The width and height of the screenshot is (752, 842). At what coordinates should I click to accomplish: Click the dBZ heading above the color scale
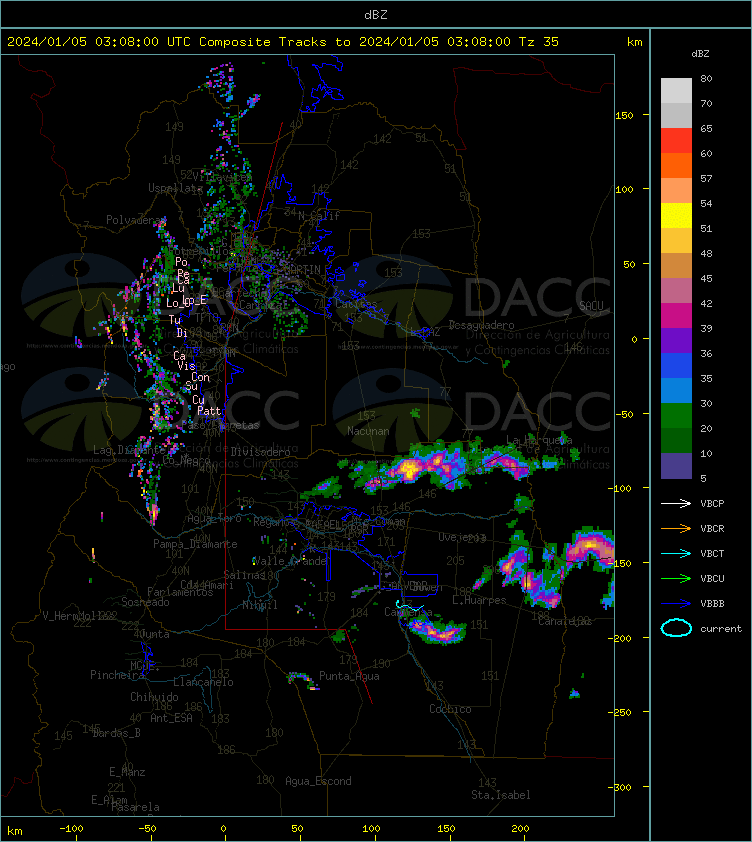[x=700, y=54]
